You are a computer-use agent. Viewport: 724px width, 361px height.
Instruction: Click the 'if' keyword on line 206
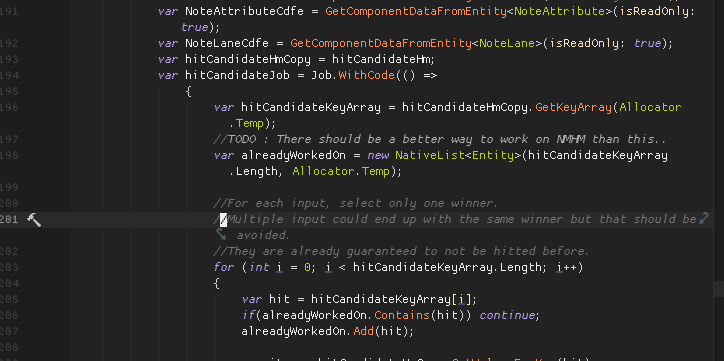248,315
